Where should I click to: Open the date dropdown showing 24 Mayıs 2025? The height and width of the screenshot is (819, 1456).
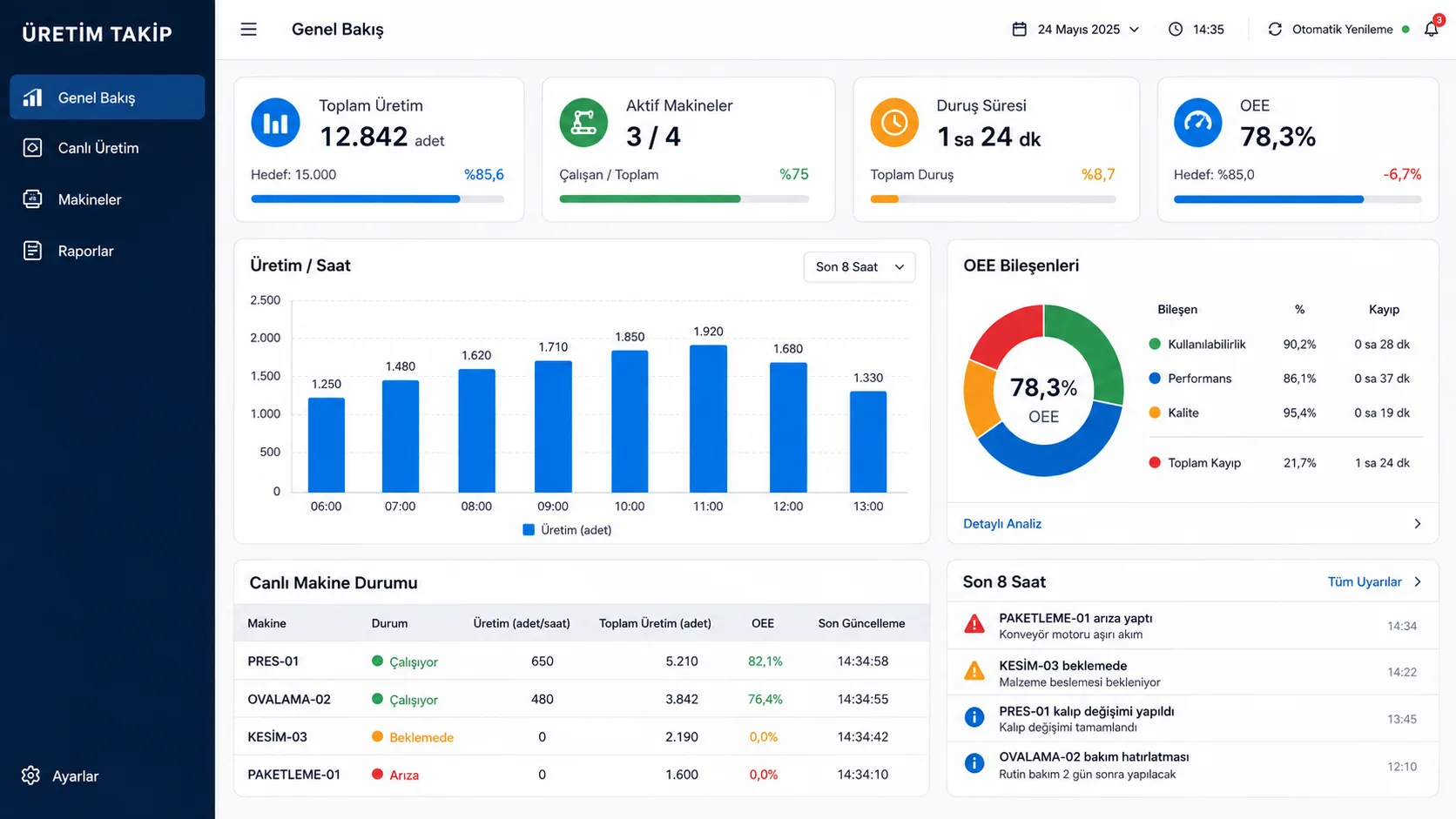click(1076, 30)
